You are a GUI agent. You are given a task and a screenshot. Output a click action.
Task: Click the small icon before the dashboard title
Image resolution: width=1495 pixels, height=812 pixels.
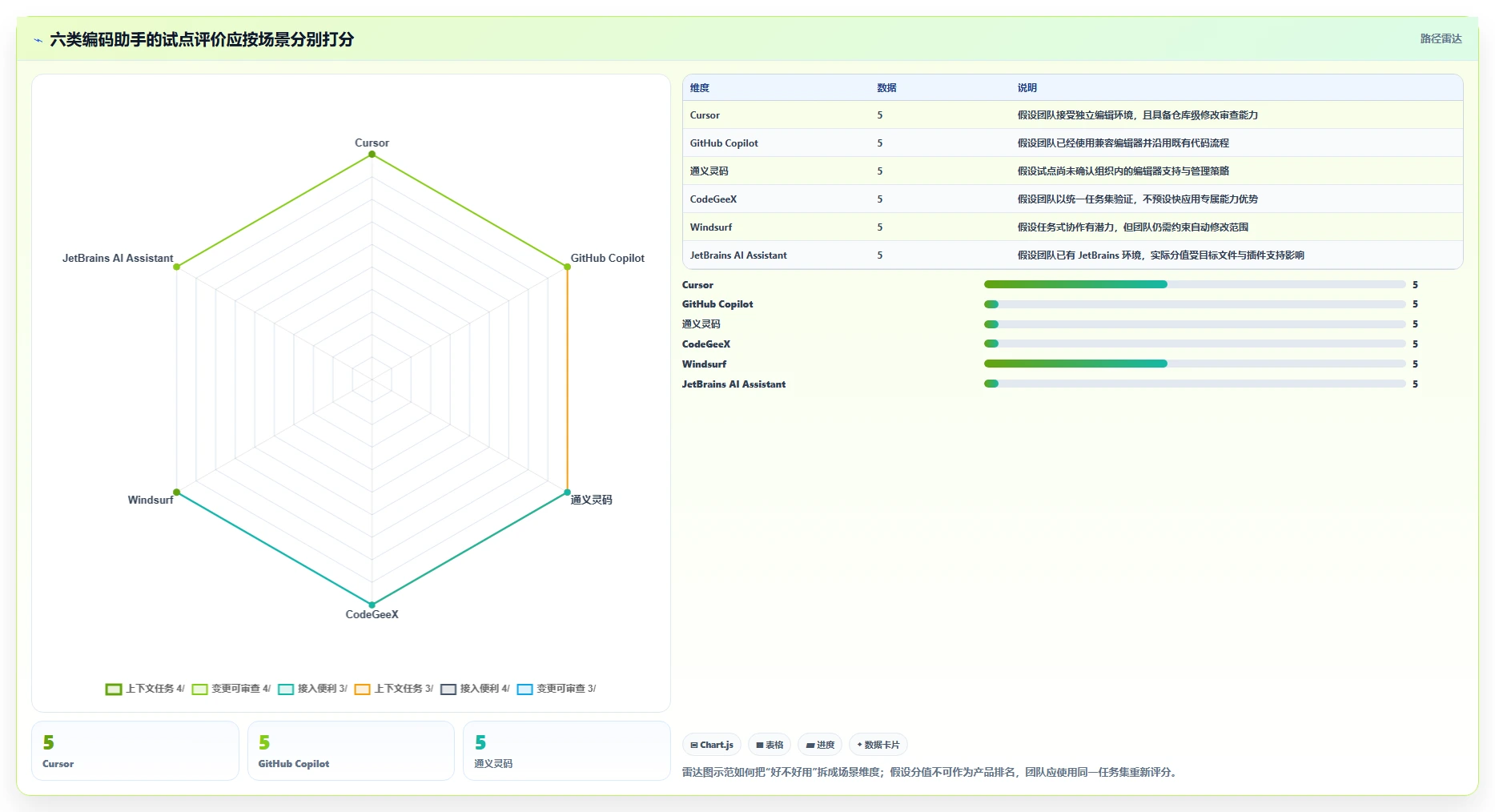coord(38,40)
